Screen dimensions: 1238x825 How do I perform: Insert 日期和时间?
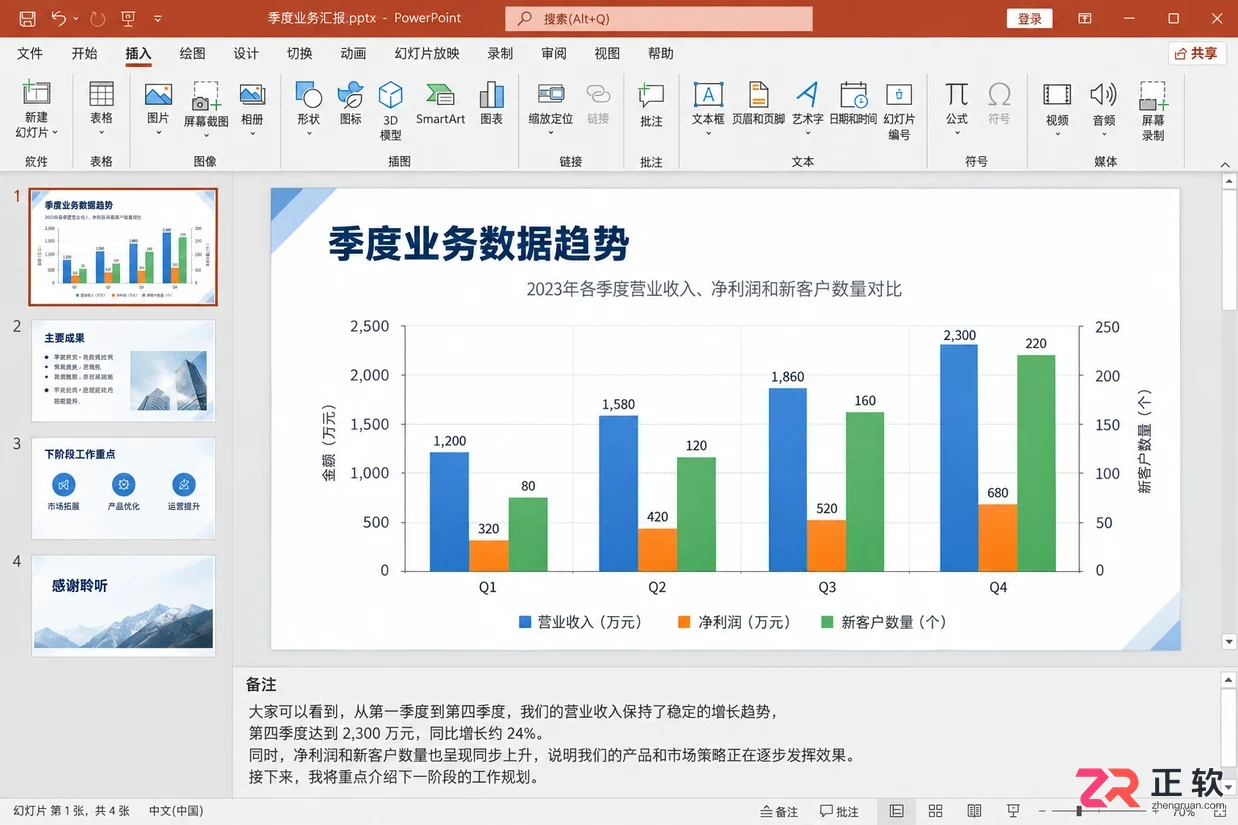853,104
